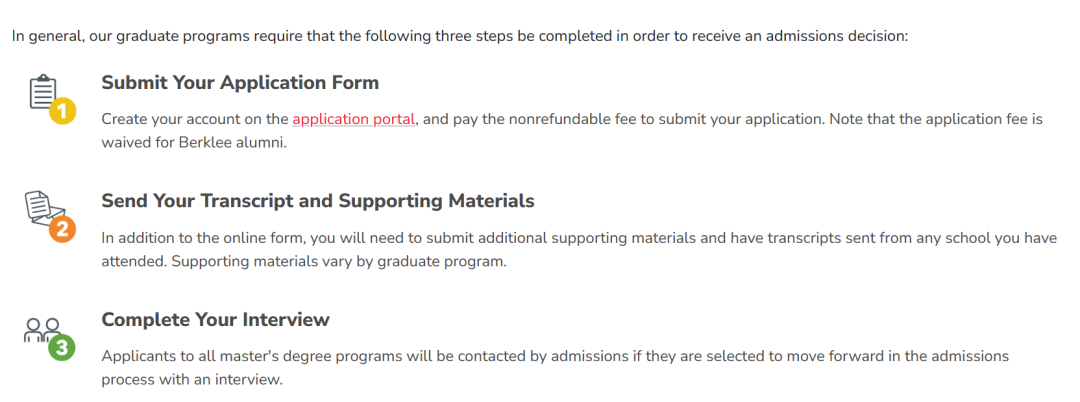This screenshot has width=1080, height=402.
Task: Click the 'In addition to the online form' text
Action: [203, 238]
